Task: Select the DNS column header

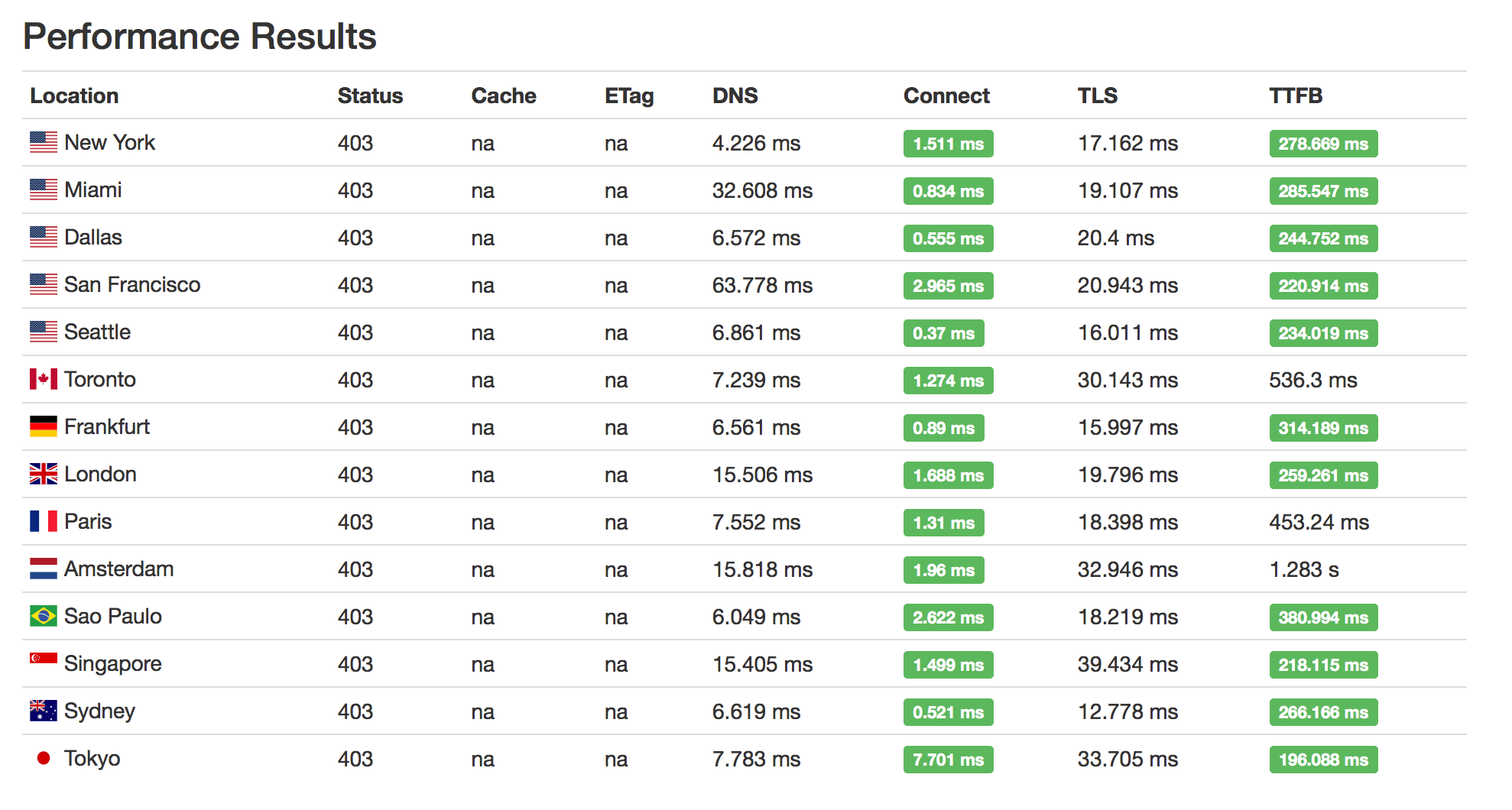Action: pos(735,96)
